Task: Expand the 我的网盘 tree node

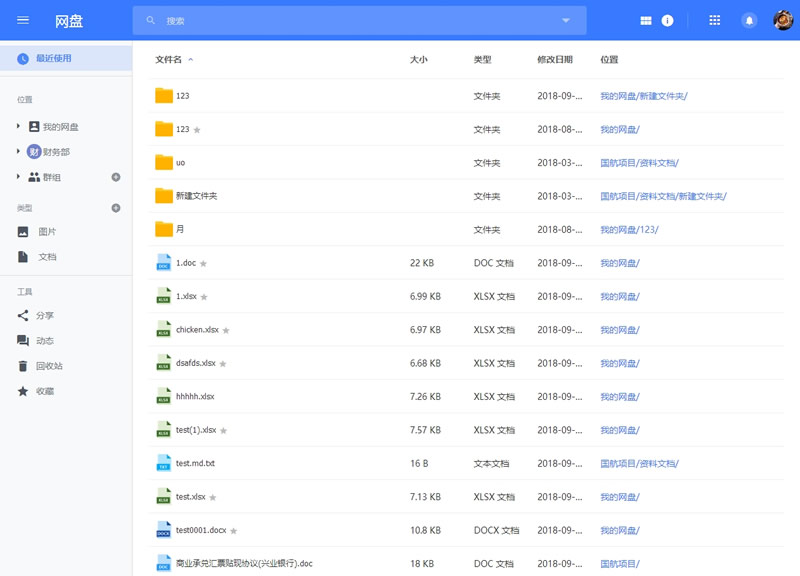Action: pos(18,127)
